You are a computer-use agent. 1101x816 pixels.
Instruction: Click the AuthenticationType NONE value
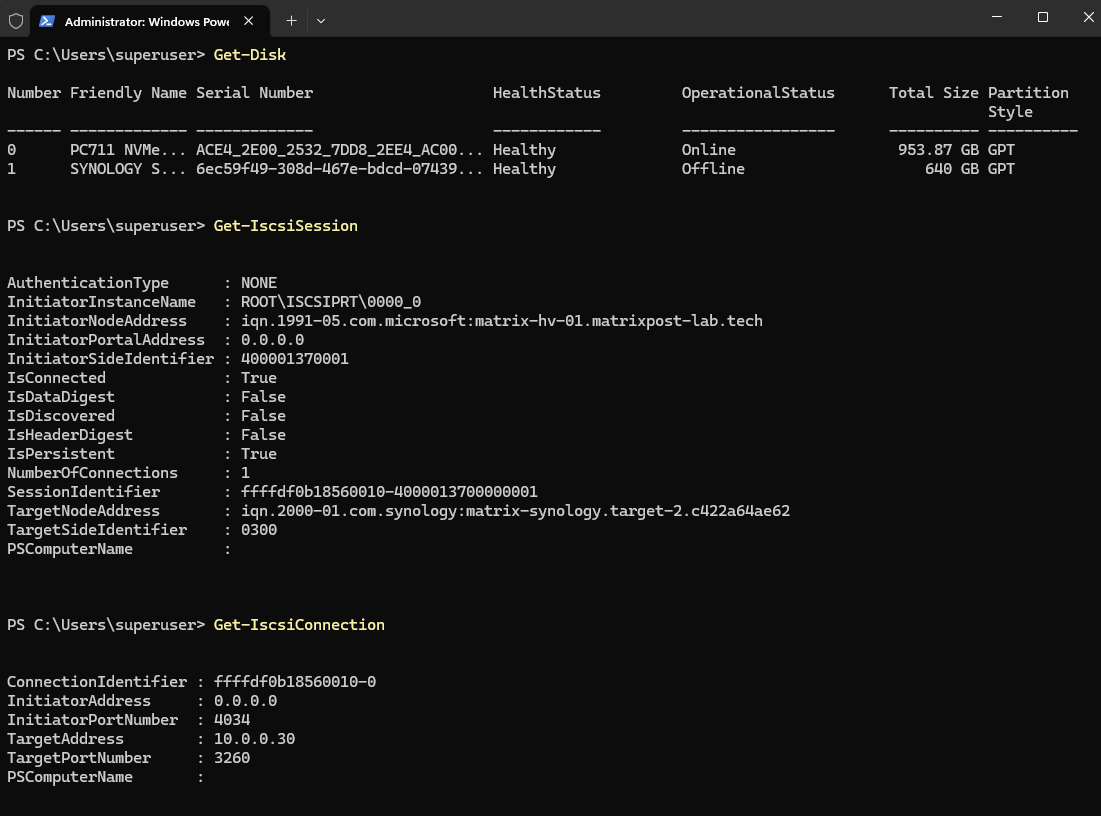click(x=258, y=282)
